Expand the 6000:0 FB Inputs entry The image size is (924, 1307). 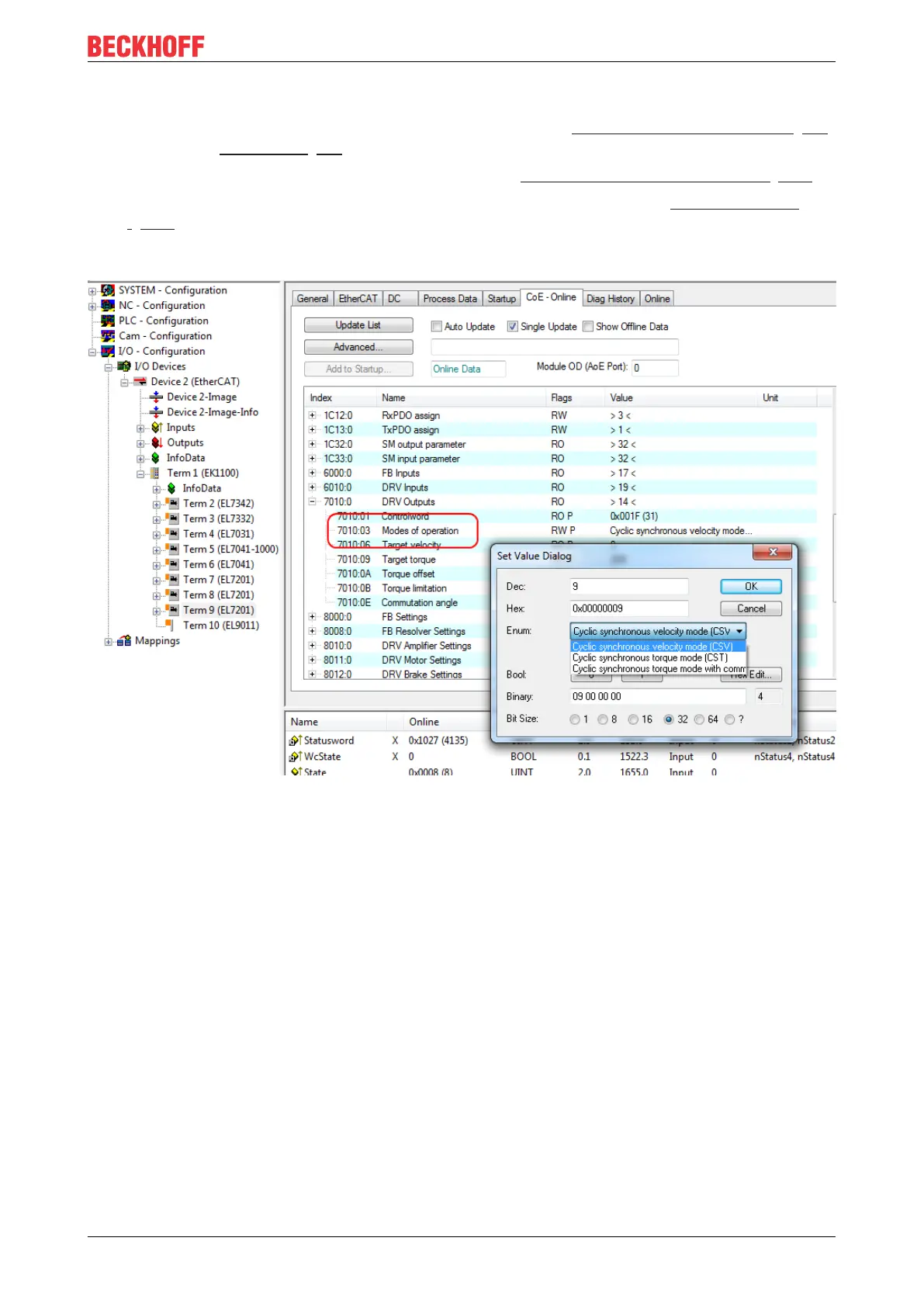click(x=313, y=473)
